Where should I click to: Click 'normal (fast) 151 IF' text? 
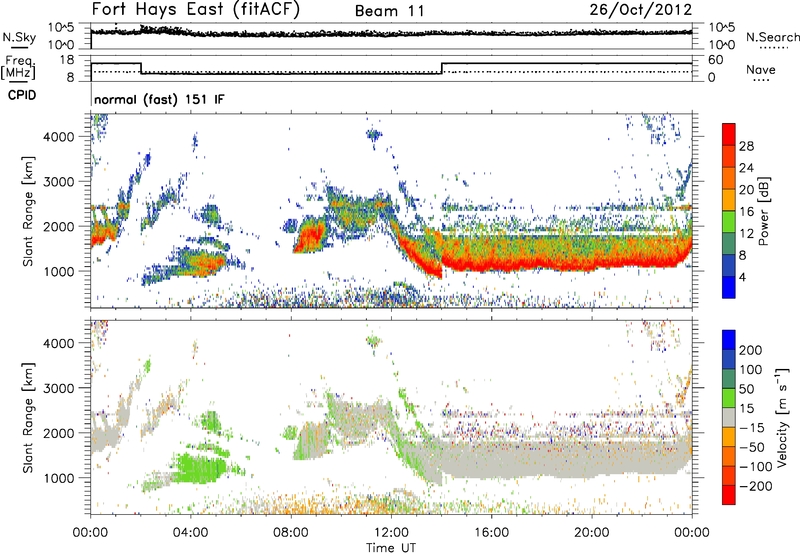(x=159, y=99)
